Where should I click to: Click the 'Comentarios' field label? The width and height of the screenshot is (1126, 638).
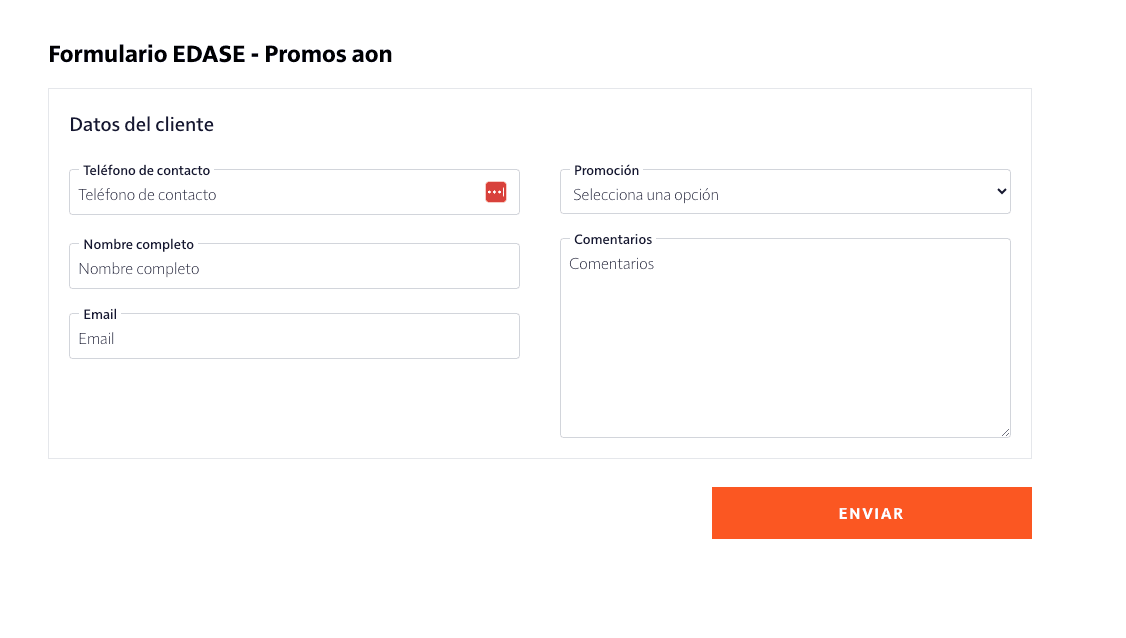point(613,240)
